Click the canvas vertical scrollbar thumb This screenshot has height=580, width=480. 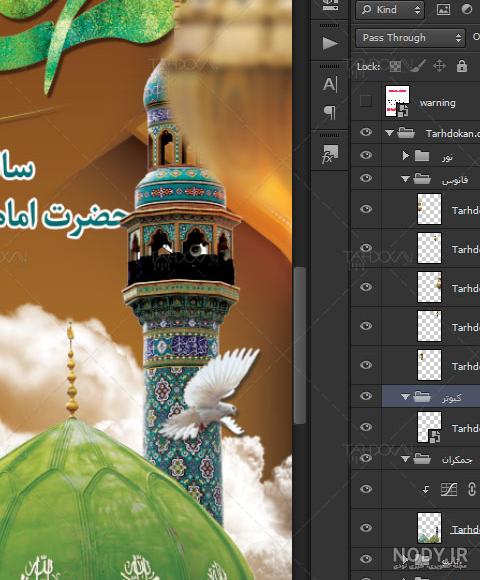coord(300,345)
